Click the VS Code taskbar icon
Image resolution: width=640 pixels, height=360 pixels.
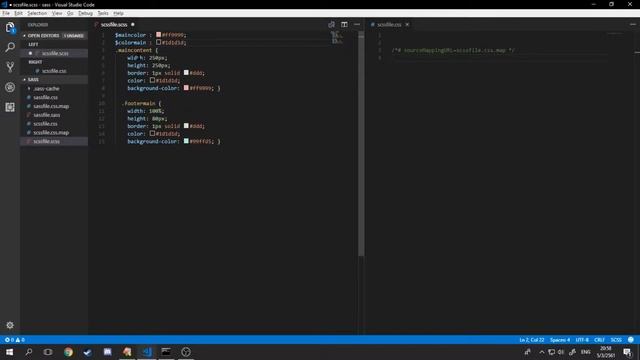[147, 352]
